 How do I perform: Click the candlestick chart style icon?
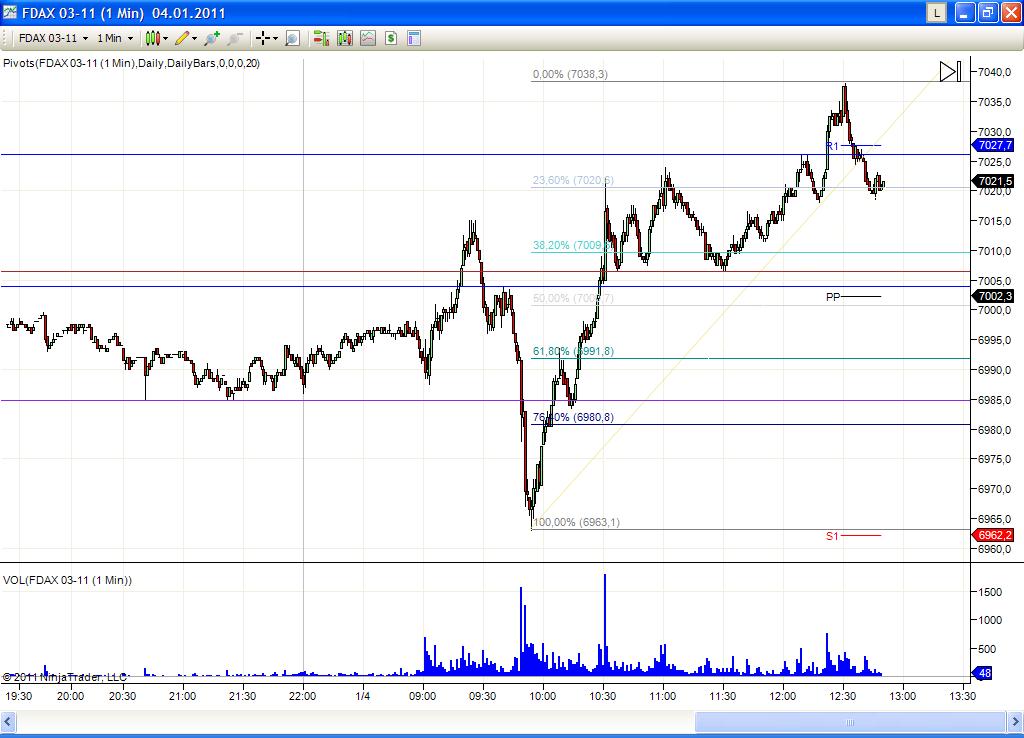click(155, 38)
